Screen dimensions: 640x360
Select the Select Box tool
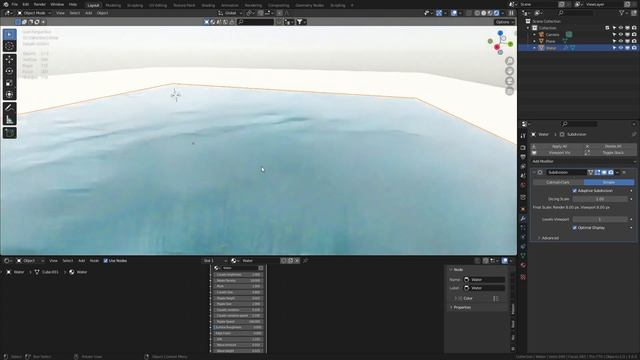tap(9, 35)
